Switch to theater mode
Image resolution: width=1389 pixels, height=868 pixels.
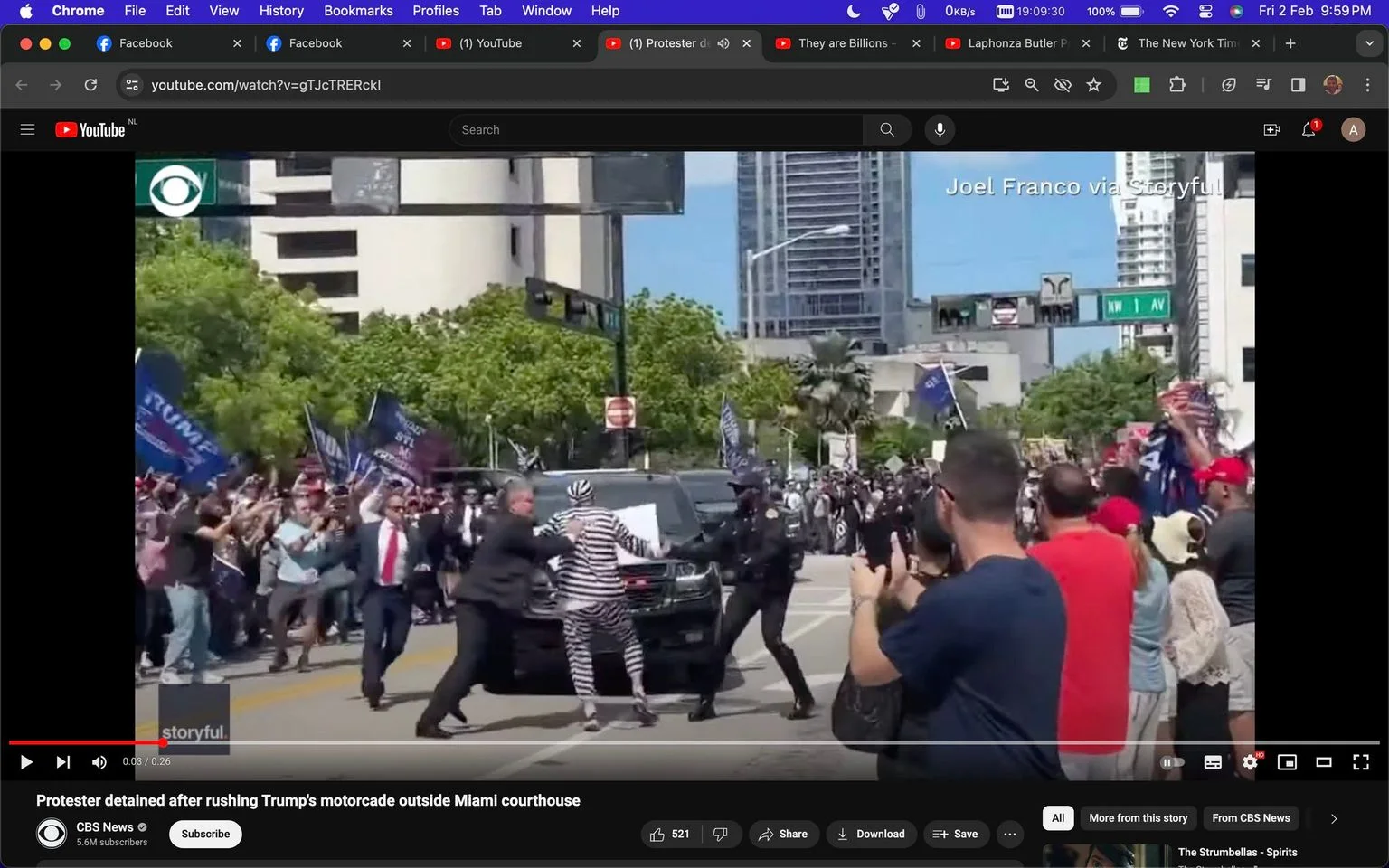click(1324, 762)
